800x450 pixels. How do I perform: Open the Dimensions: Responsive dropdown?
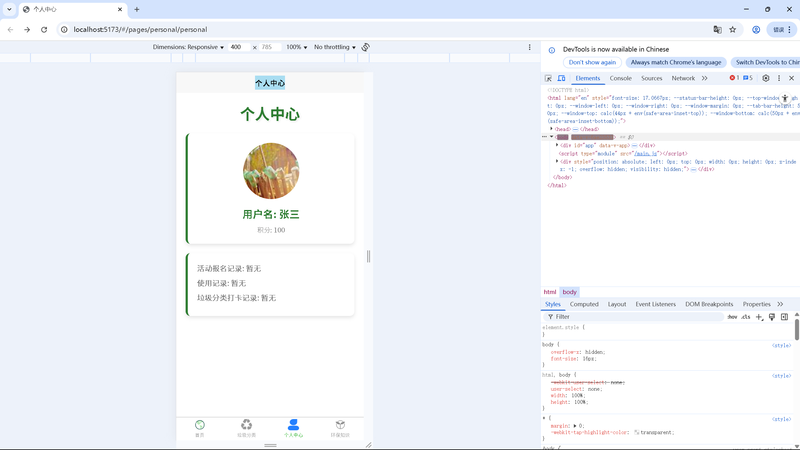188,47
